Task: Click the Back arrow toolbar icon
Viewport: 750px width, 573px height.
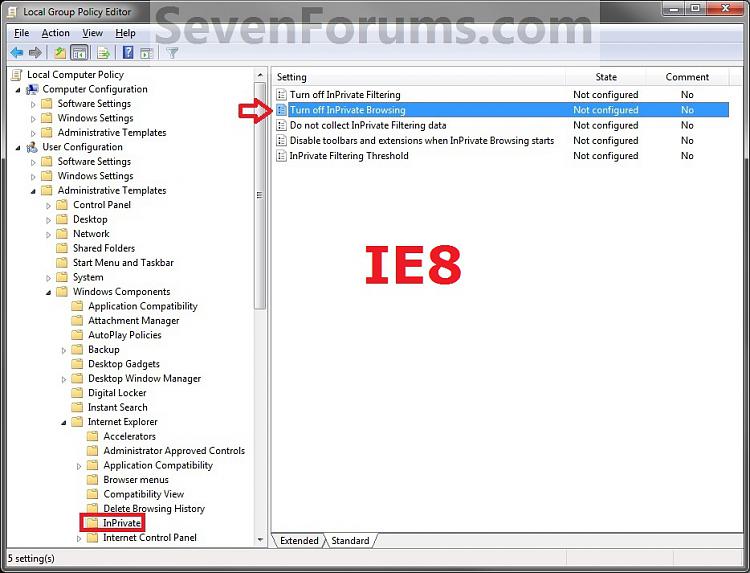Action: point(17,53)
